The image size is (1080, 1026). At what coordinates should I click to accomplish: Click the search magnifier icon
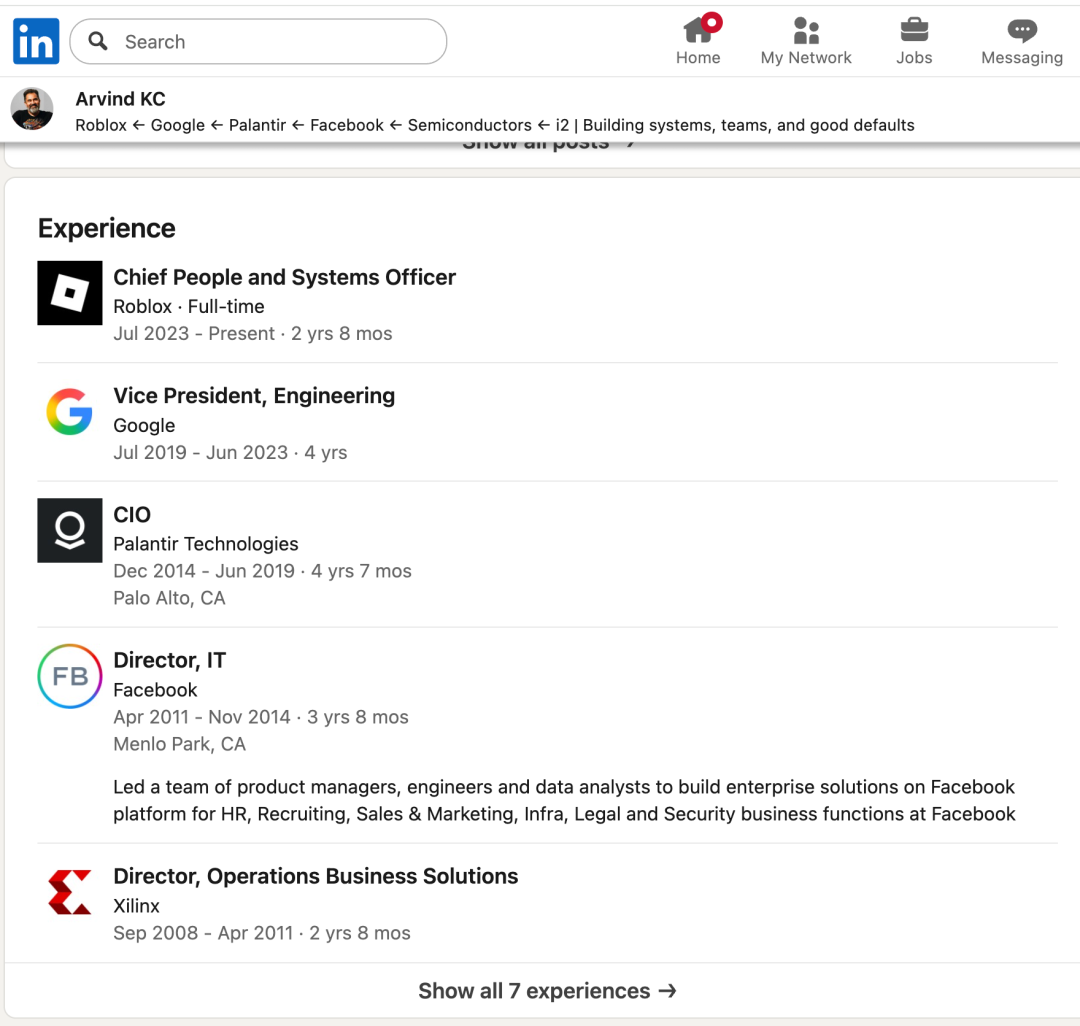(98, 41)
